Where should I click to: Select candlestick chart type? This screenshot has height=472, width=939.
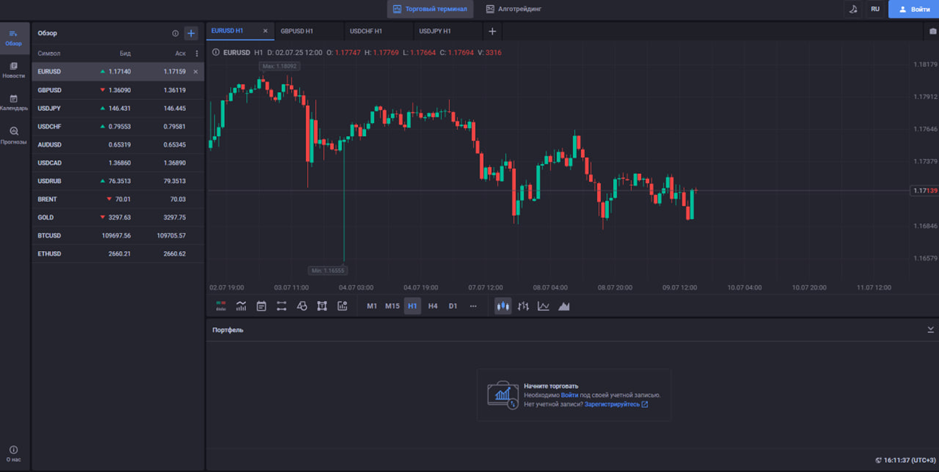[x=503, y=306]
